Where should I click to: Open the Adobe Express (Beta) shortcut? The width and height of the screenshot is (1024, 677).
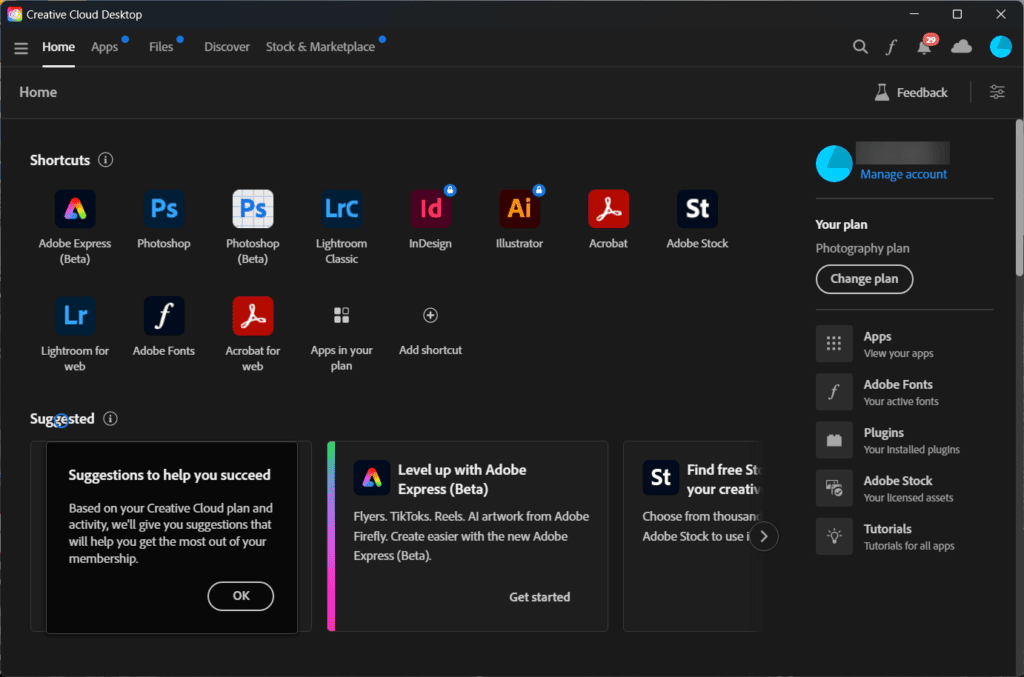(x=75, y=209)
